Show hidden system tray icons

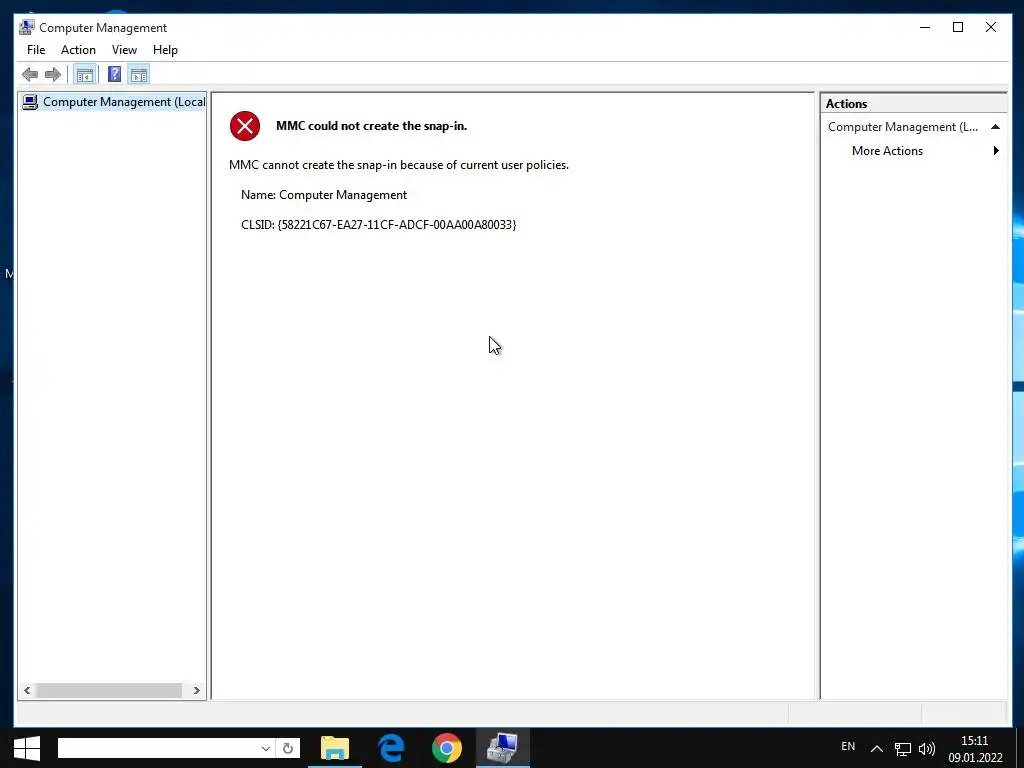[877, 748]
